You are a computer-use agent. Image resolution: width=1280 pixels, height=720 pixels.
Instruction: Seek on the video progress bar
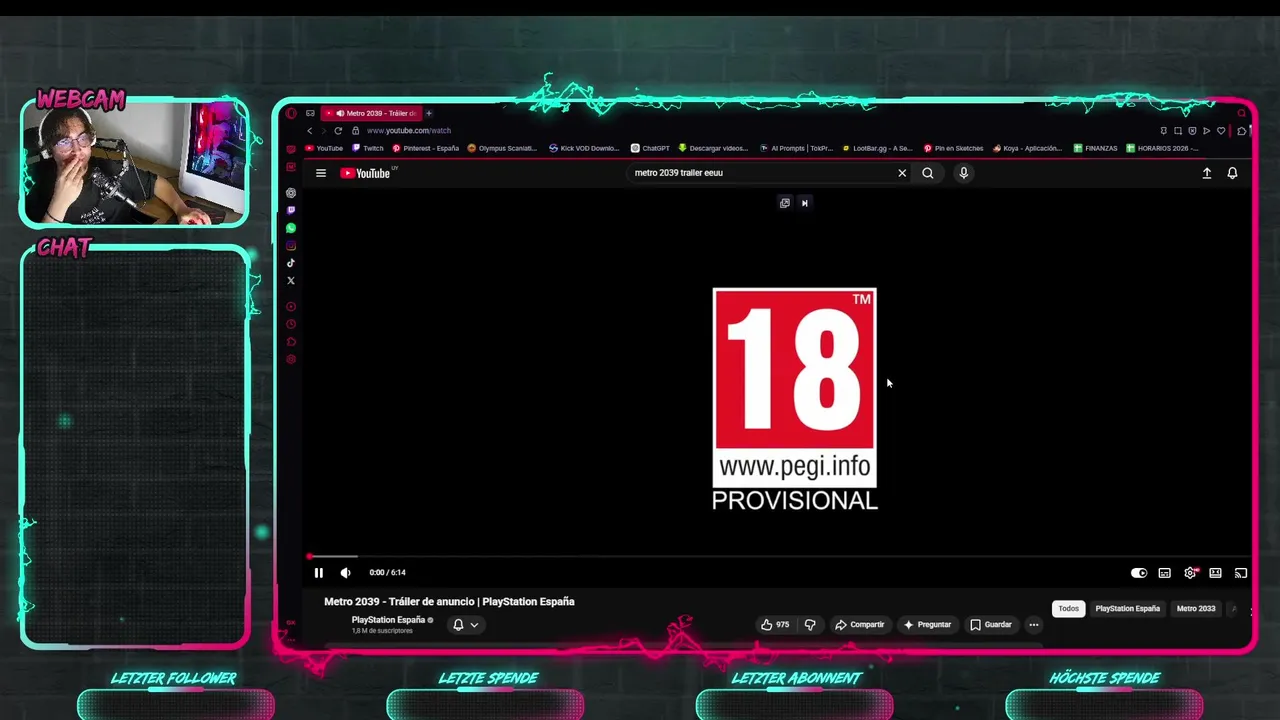779,556
